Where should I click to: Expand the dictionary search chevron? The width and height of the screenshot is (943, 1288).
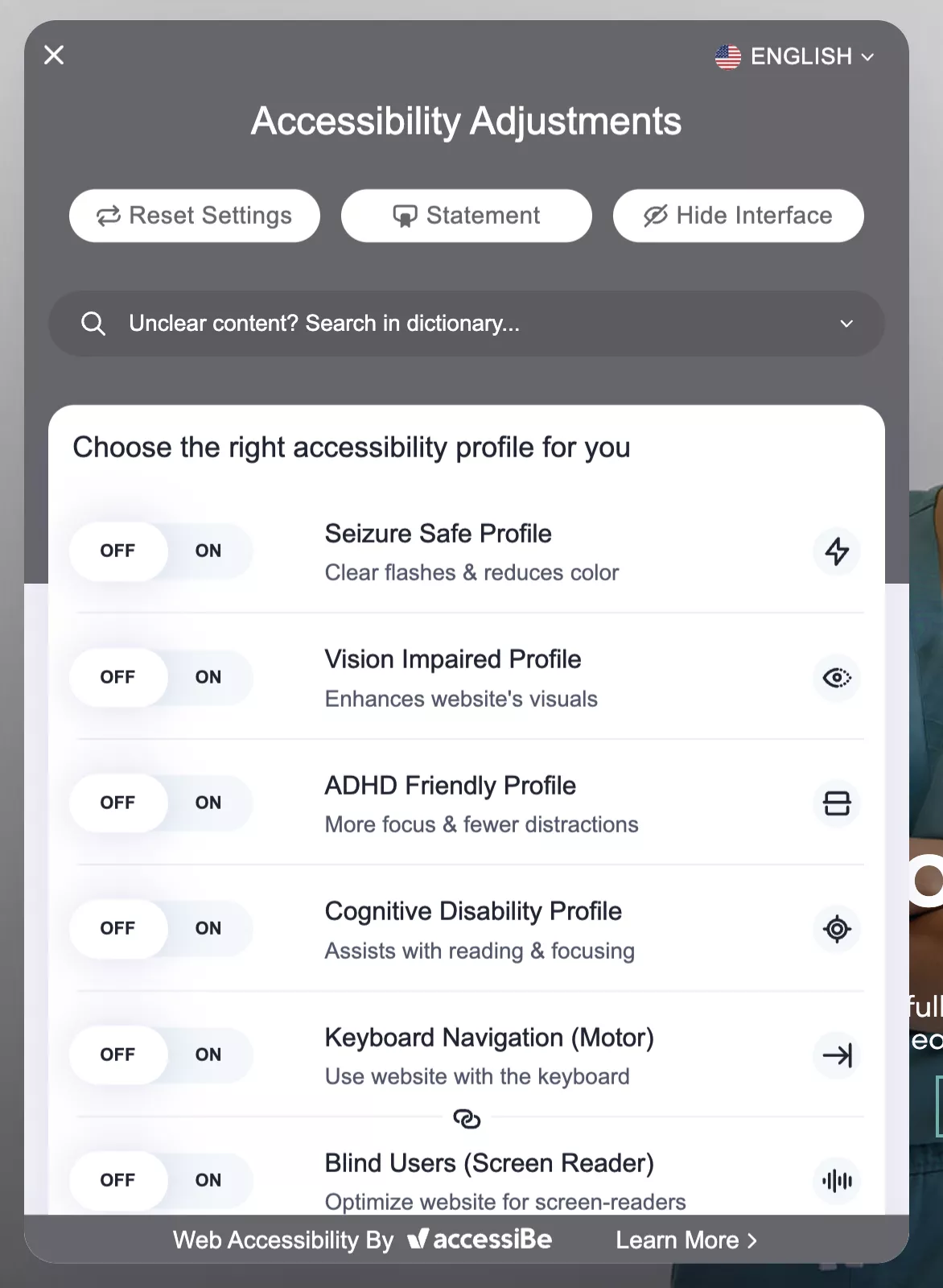click(x=846, y=324)
